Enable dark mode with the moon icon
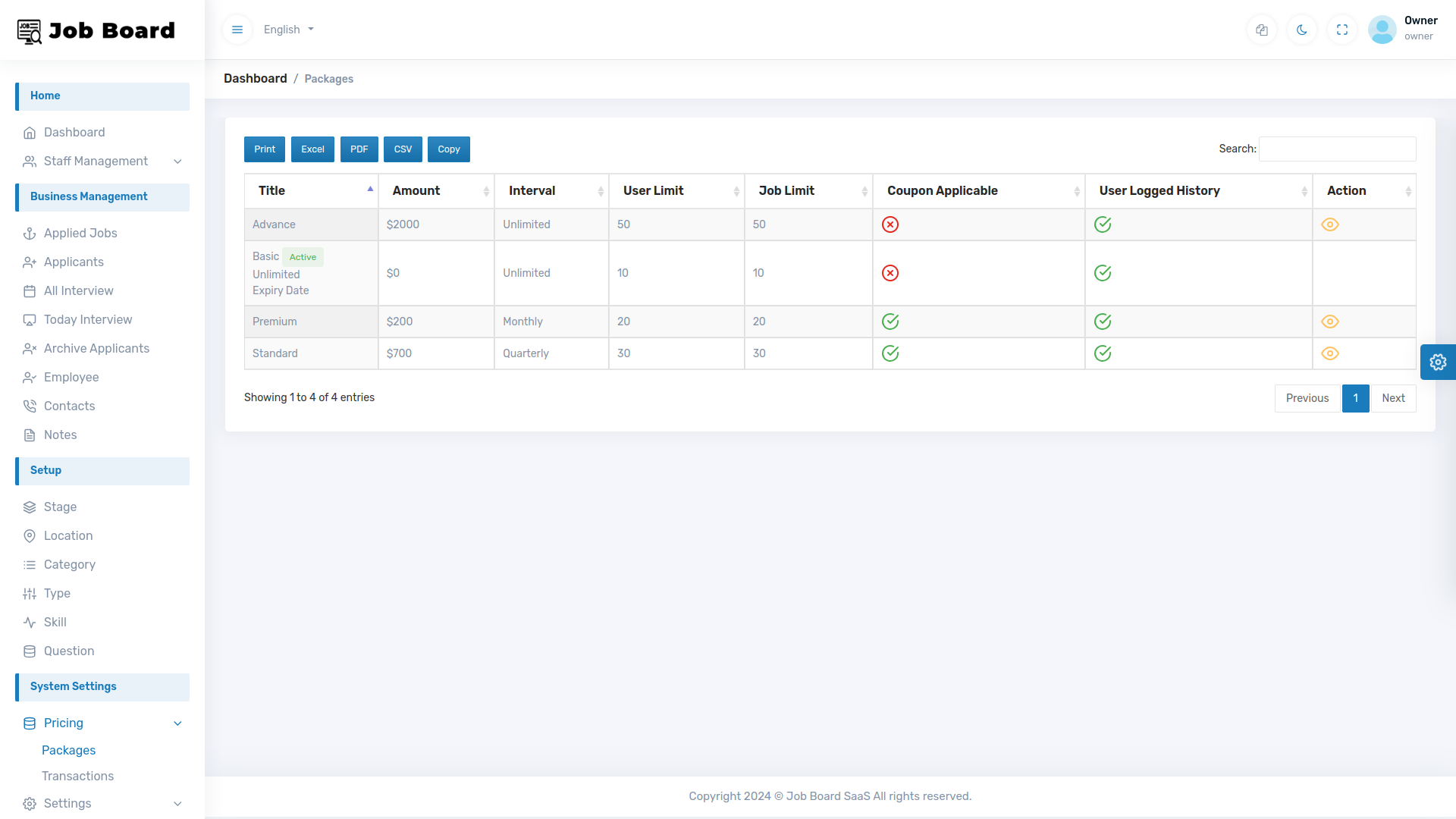The width and height of the screenshot is (1456, 819). coord(1301,30)
